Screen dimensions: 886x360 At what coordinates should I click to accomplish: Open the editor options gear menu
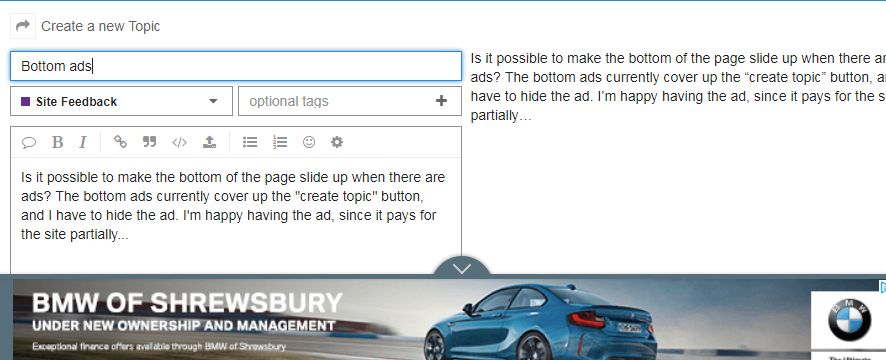[x=337, y=142]
